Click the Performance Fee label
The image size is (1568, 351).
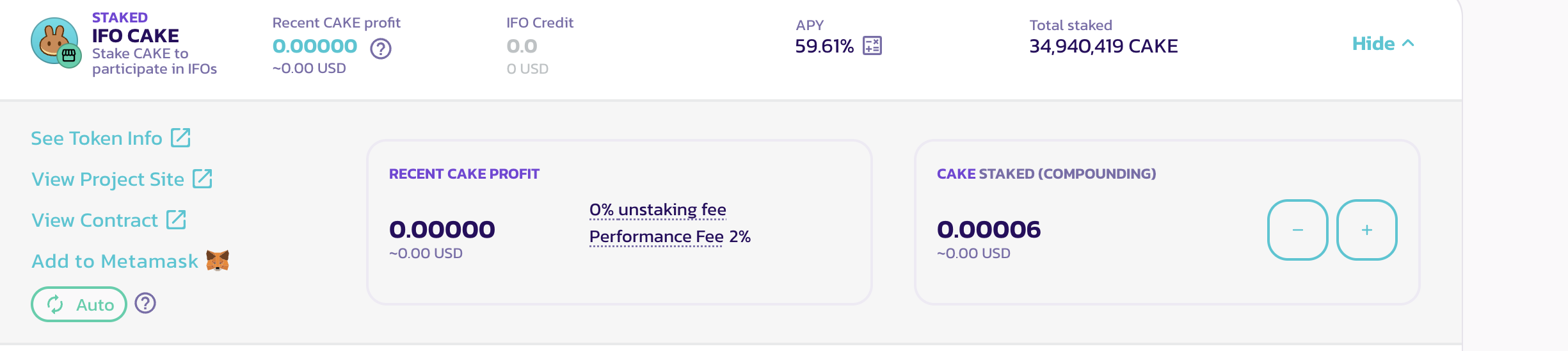click(x=656, y=236)
